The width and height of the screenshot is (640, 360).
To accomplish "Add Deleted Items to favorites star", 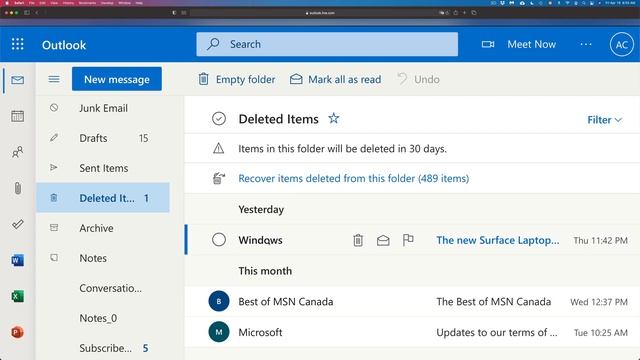I will [333, 119].
